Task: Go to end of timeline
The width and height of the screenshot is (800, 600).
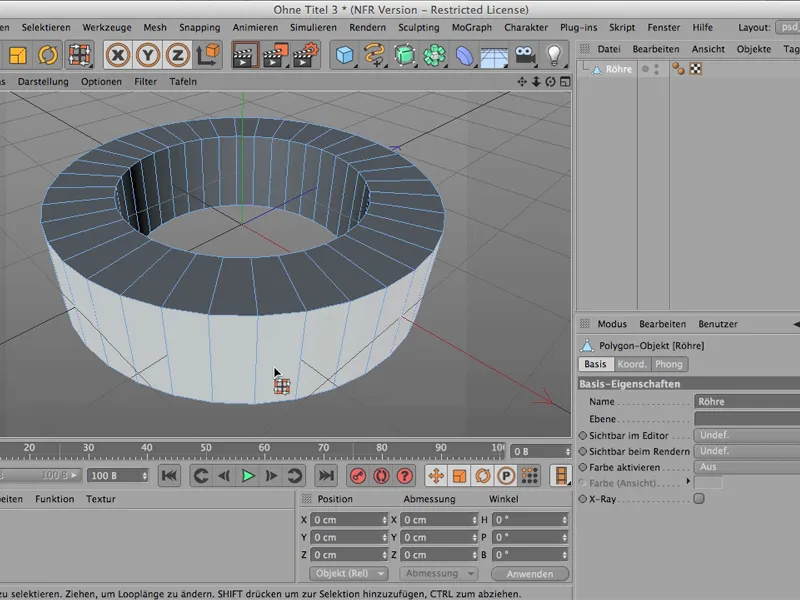Action: tap(326, 476)
